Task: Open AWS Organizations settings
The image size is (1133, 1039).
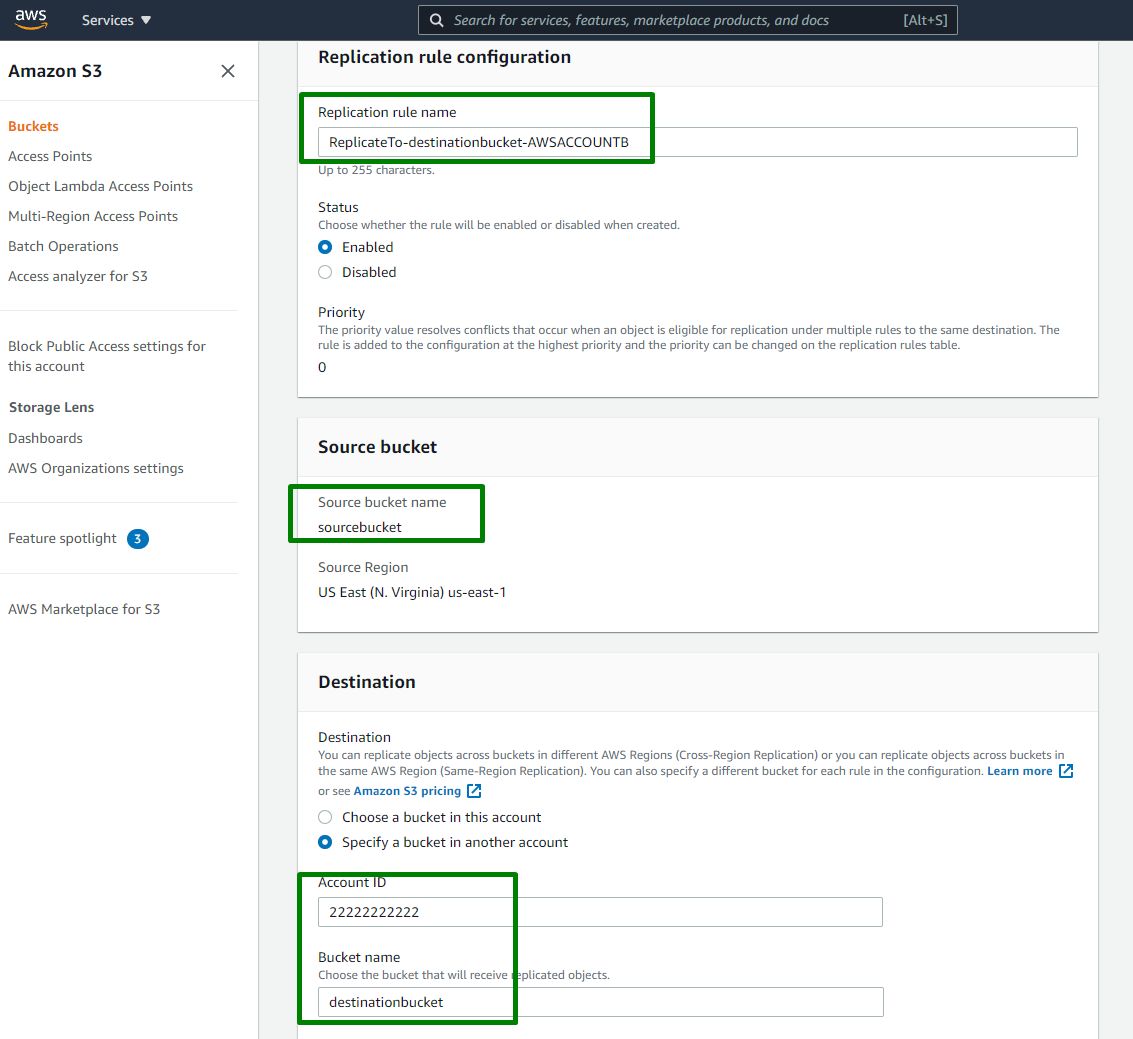Action: (x=95, y=467)
